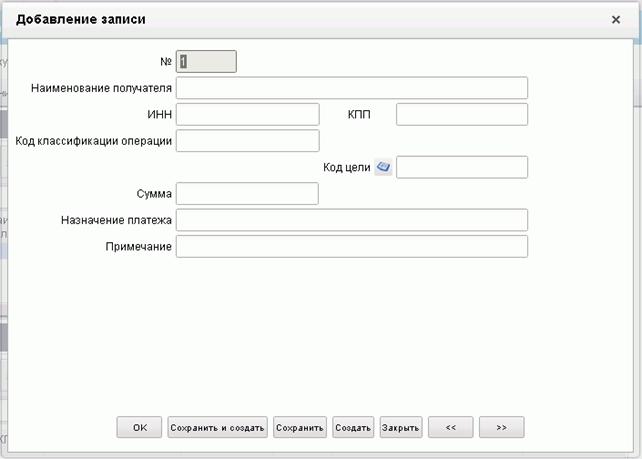Open the Код цели lookup book icon
The width and height of the screenshot is (642, 459).
pyautogui.click(x=383, y=167)
